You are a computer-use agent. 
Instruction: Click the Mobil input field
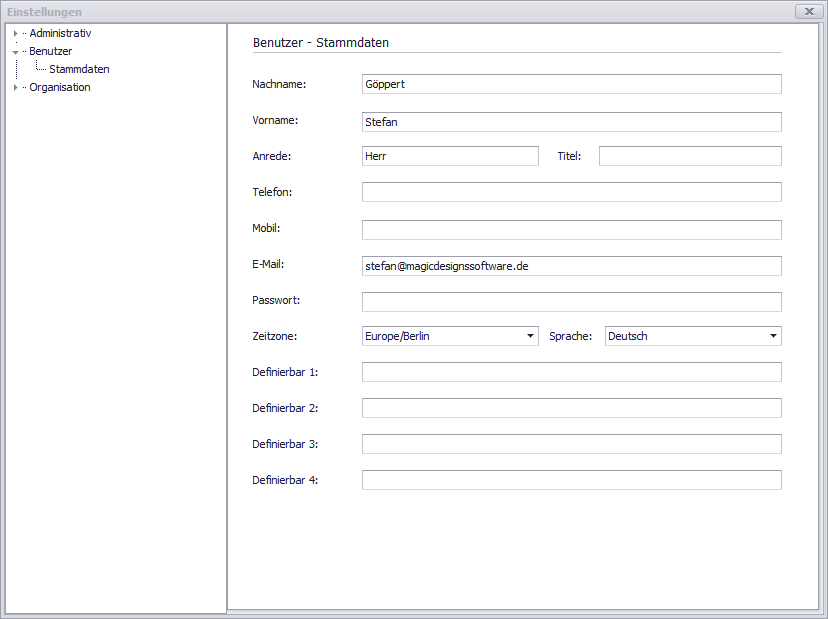point(571,230)
